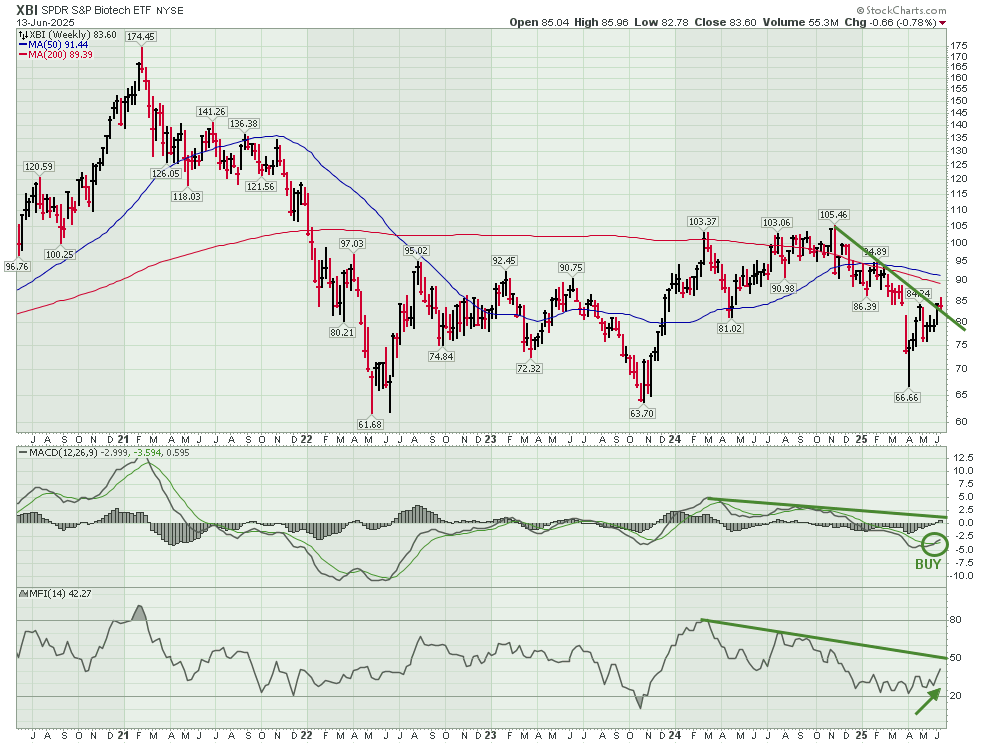Click the small area icon before MFI(14)
Viewport: 990px width, 744px height.
[24, 594]
